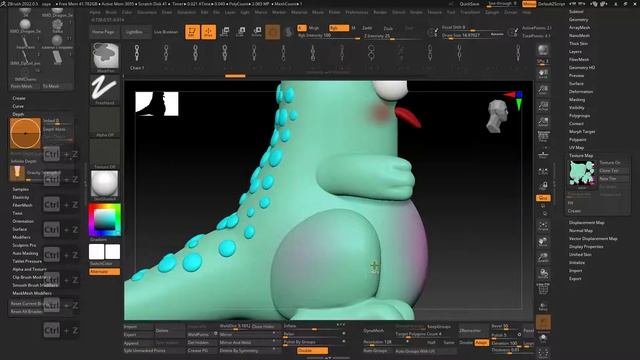Open the Live Boolean tab
Image resolution: width=640 pixels, height=360 pixels.
tap(166, 32)
